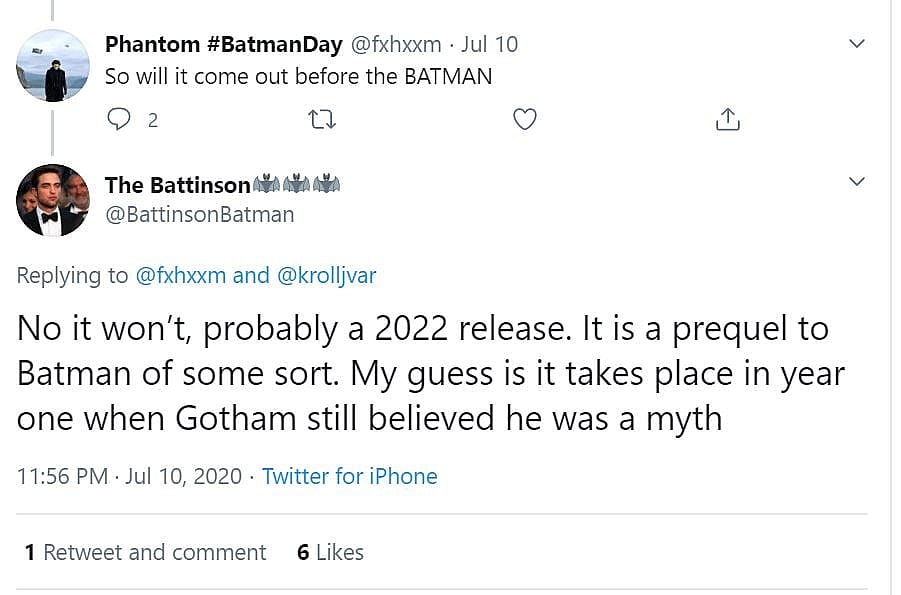This screenshot has width=901, height=595.
Task: Open the chevron menu on Battinson's tweet
Action: [x=856, y=181]
